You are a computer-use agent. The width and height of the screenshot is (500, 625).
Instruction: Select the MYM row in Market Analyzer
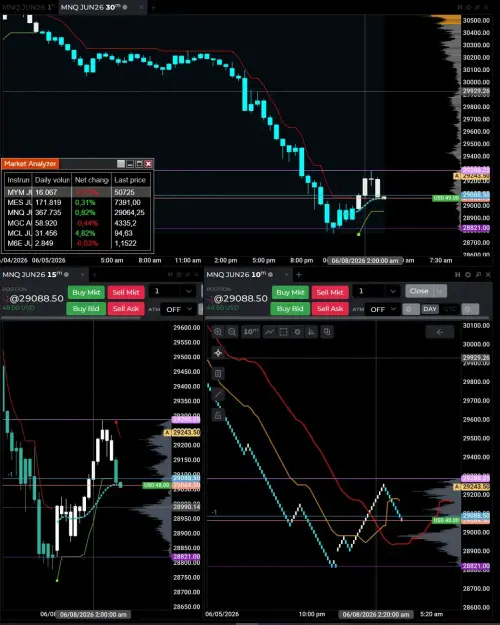77,192
